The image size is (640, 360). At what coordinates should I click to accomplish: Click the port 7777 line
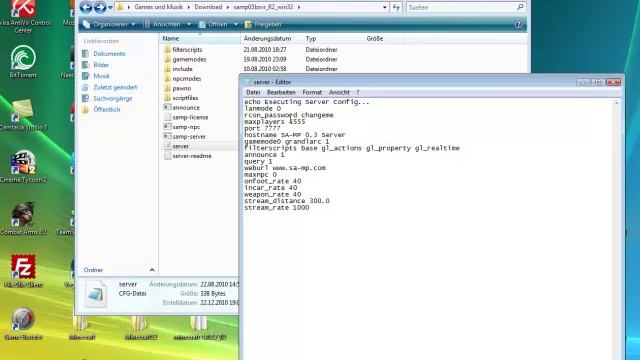click(x=262, y=128)
